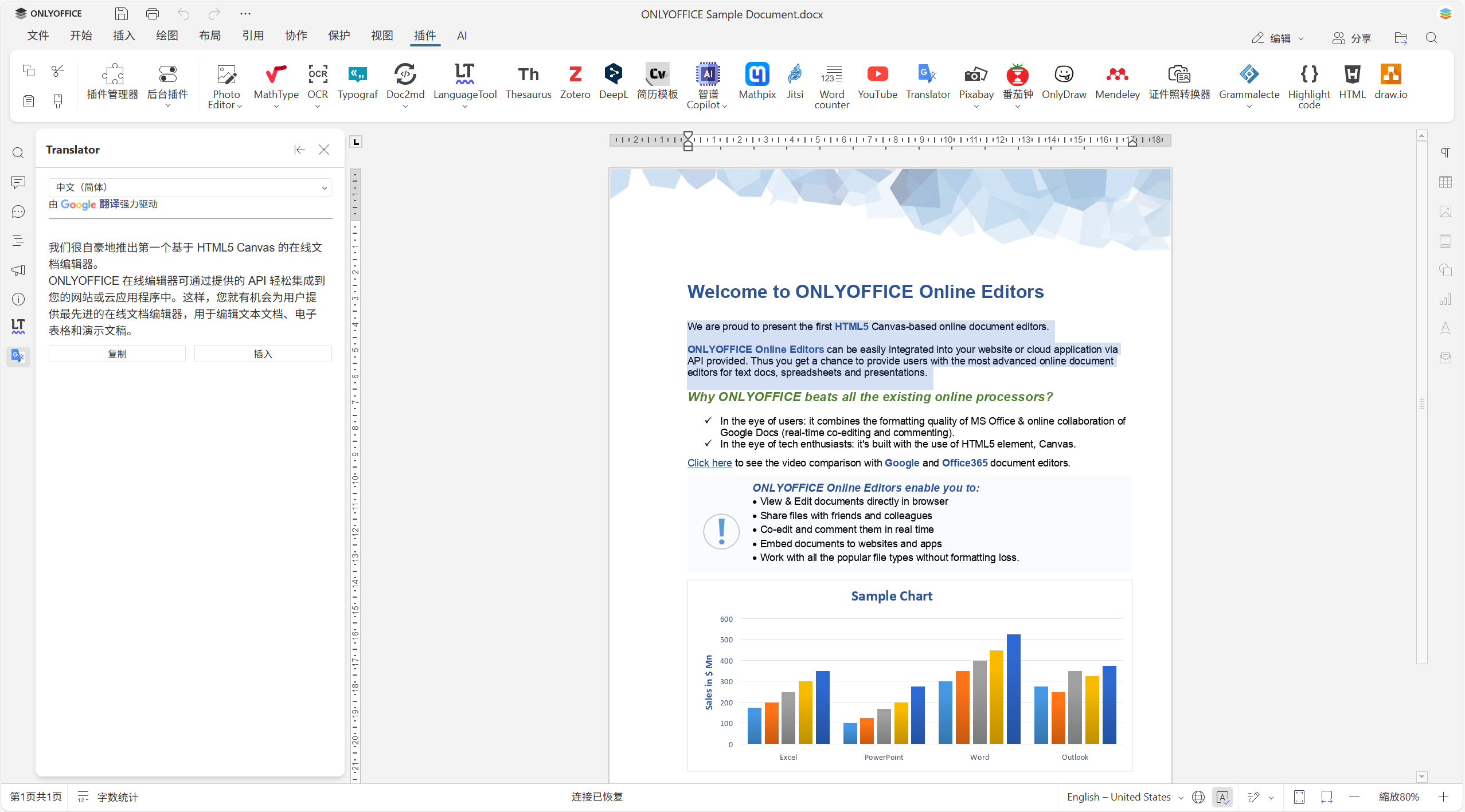The height and width of the screenshot is (812, 1465).
Task: Toggle fit to width view
Action: [1327, 797]
